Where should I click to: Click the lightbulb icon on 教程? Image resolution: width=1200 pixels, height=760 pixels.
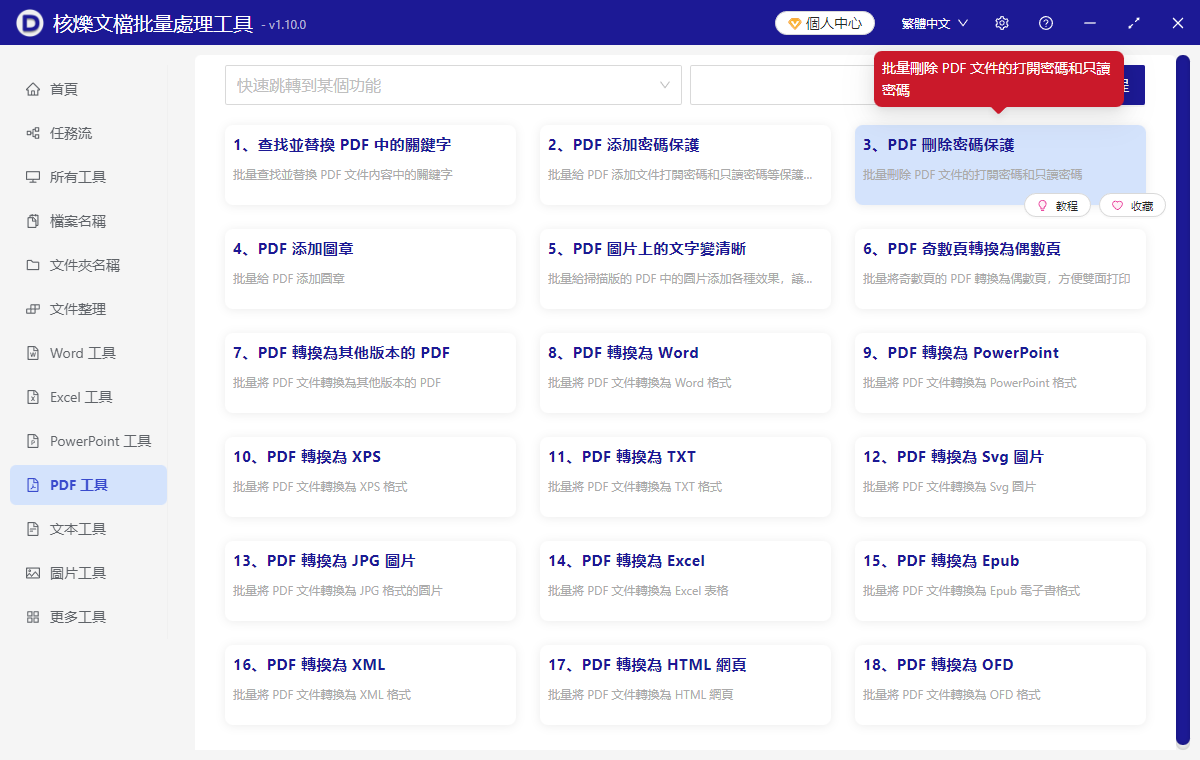[x=1042, y=205]
